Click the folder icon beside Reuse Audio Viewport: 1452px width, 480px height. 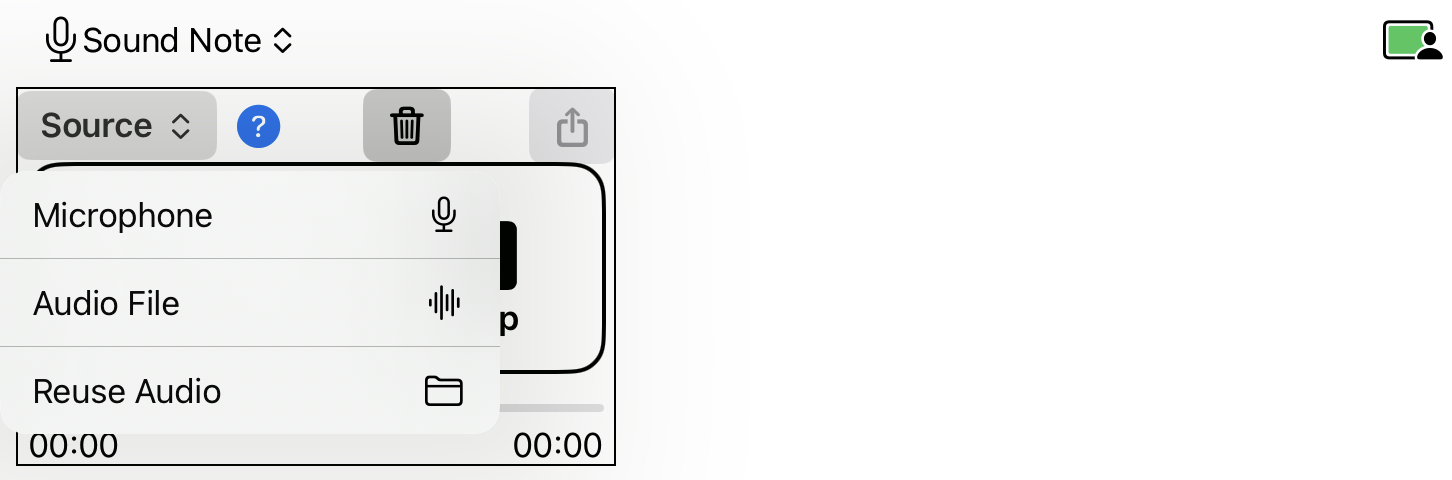click(444, 391)
